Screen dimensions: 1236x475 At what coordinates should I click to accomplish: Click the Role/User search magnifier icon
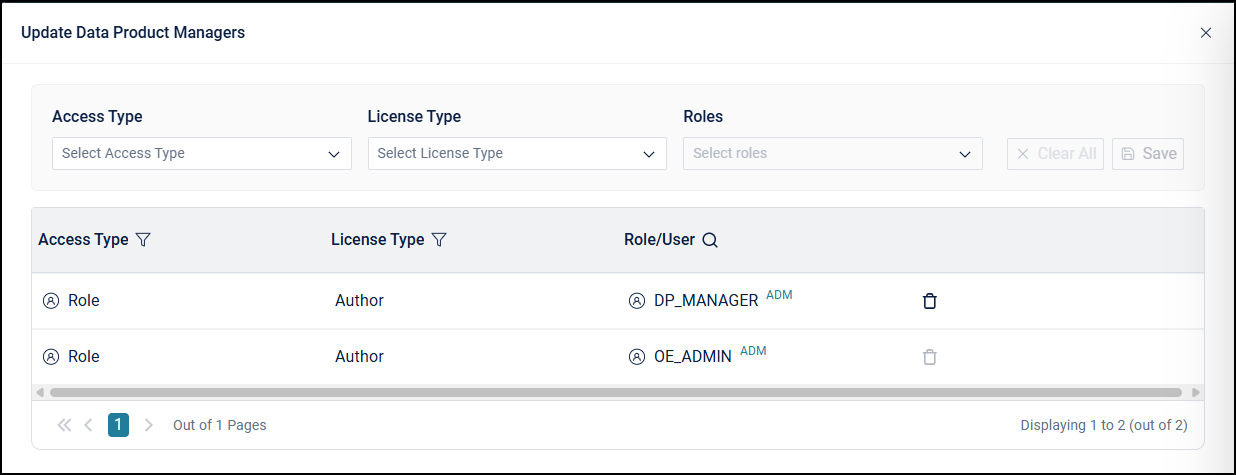click(x=710, y=240)
